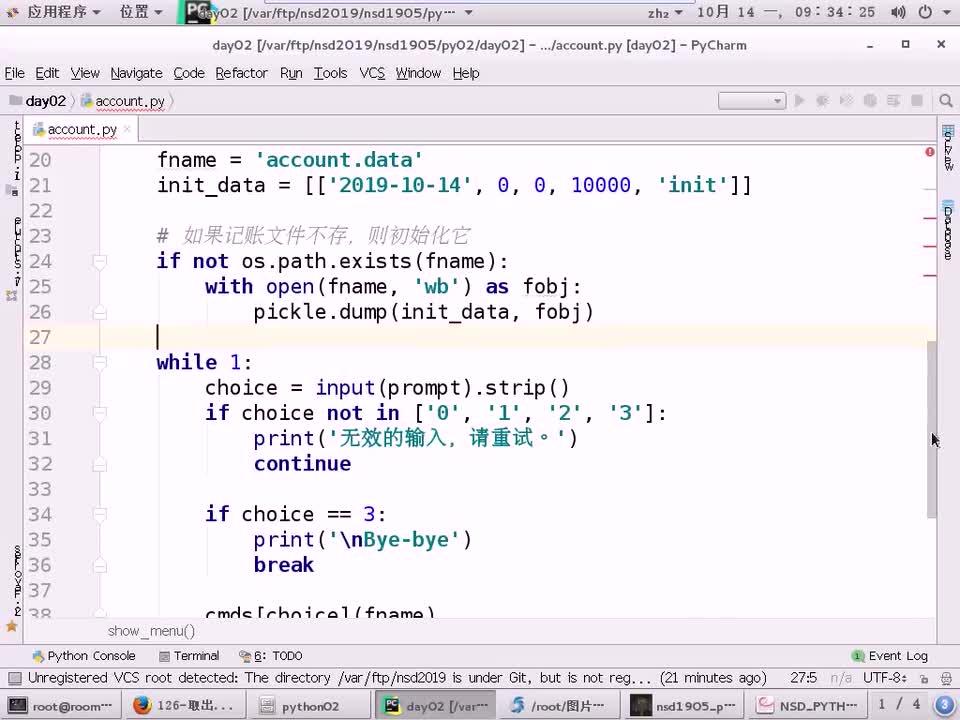Open the Terminal tool window
Screen dimensions: 960x720
point(189,656)
